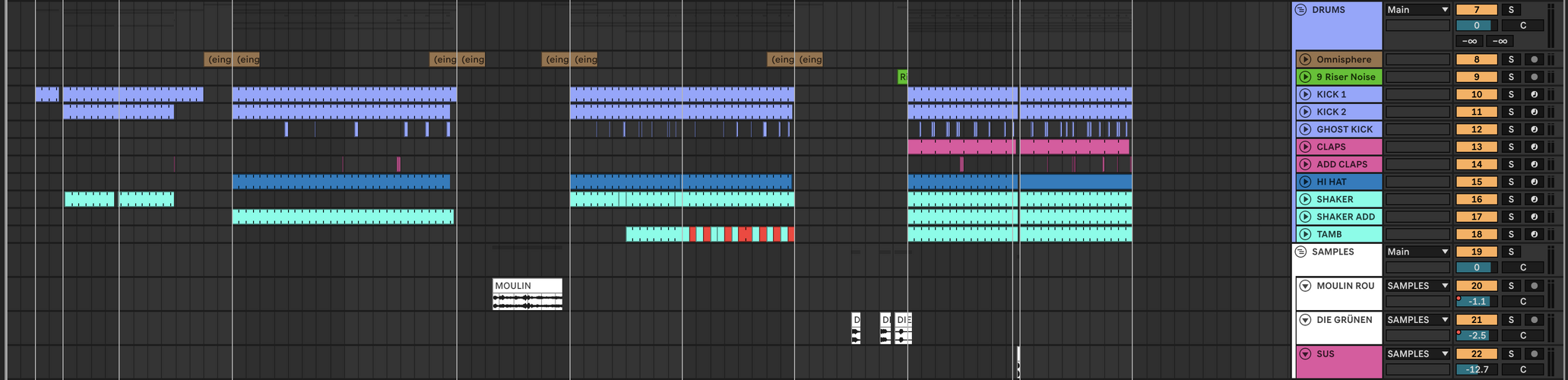Toggle track activator 10 on KICK 1
The width and height of the screenshot is (1568, 380).
click(x=1476, y=94)
